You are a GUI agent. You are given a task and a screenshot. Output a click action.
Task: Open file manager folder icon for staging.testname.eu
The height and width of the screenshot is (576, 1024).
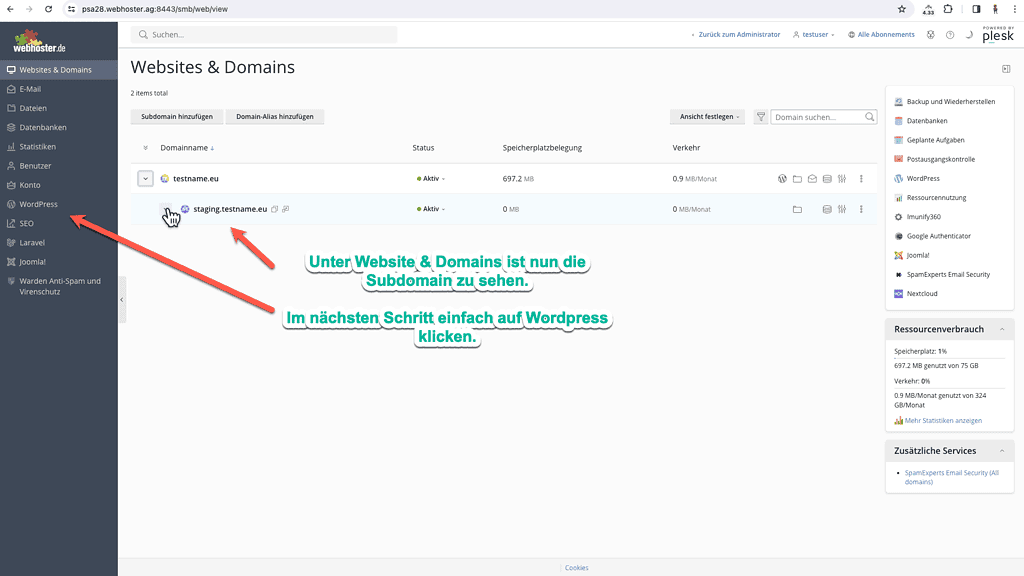(x=797, y=209)
